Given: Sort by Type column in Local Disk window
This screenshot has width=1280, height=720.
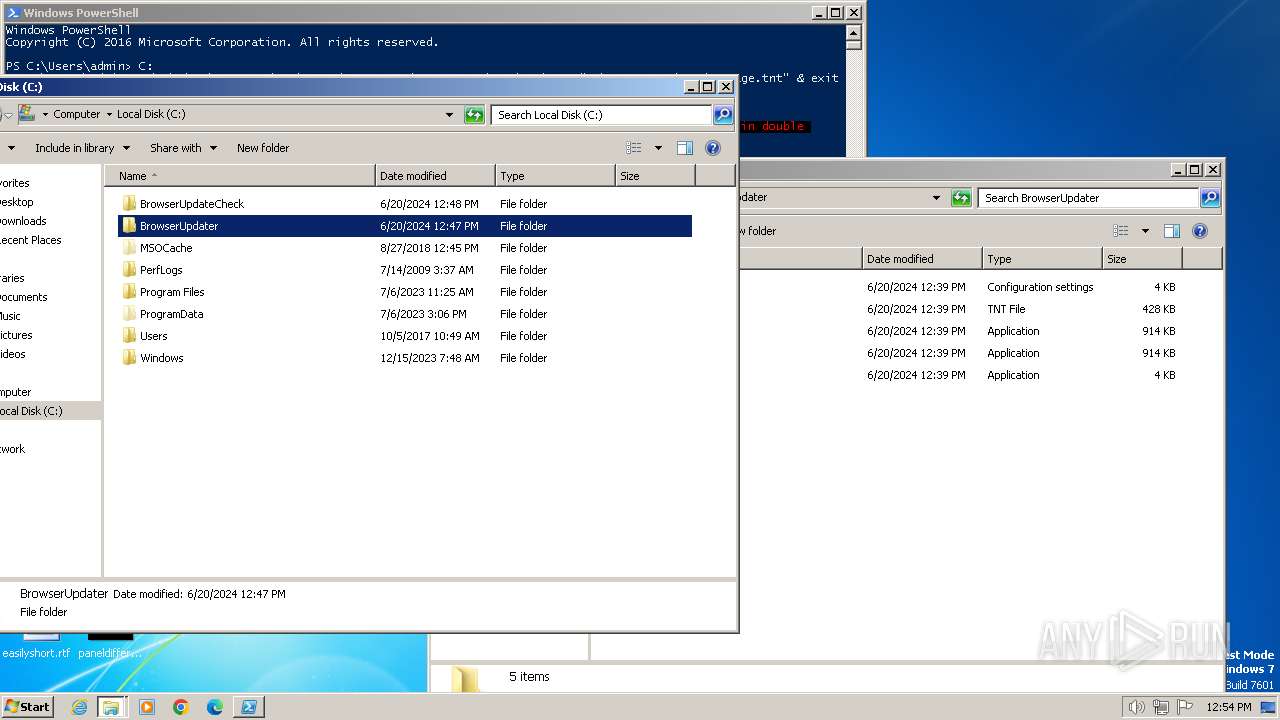Looking at the screenshot, I should (x=555, y=176).
